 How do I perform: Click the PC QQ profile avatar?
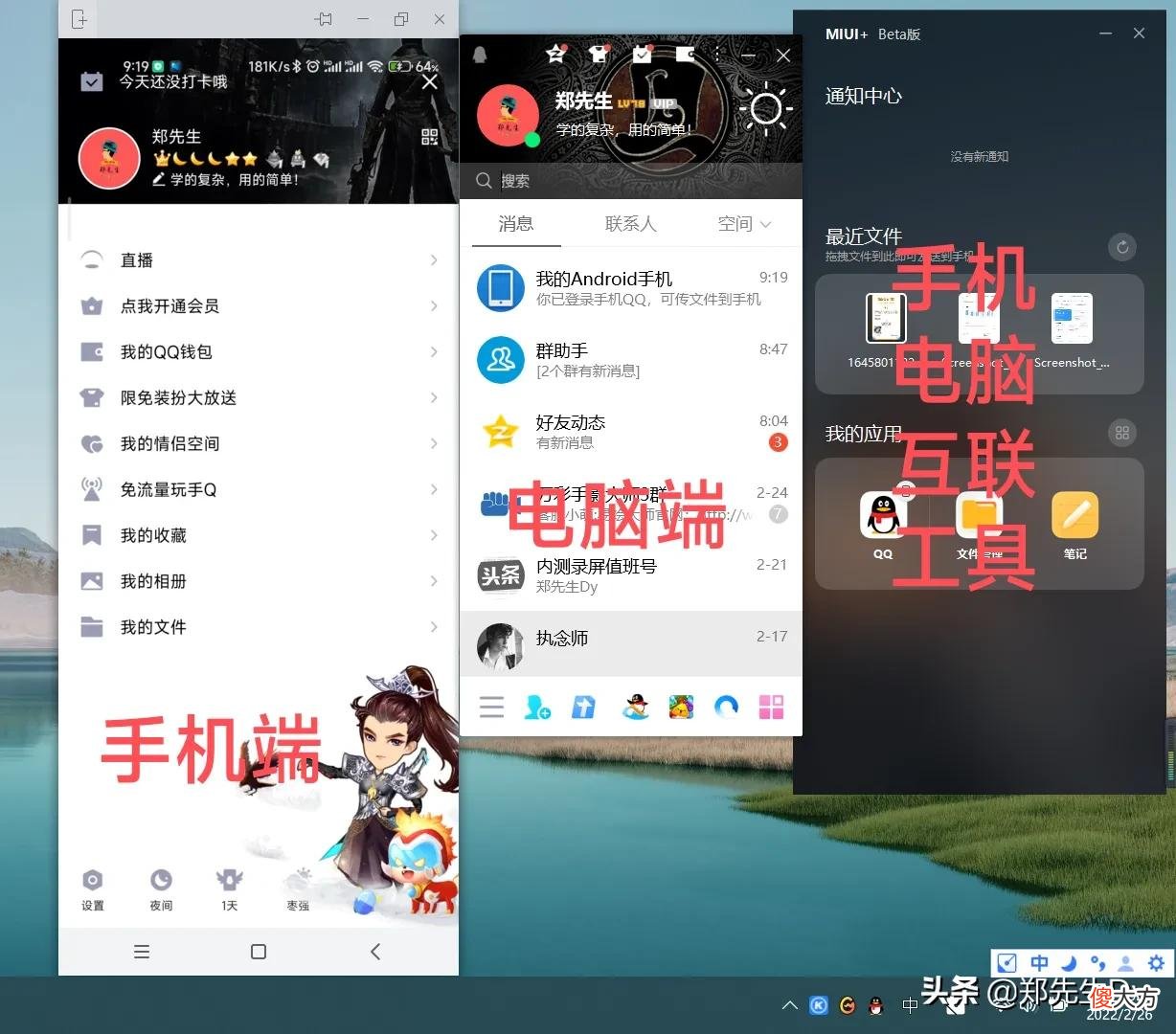508,116
